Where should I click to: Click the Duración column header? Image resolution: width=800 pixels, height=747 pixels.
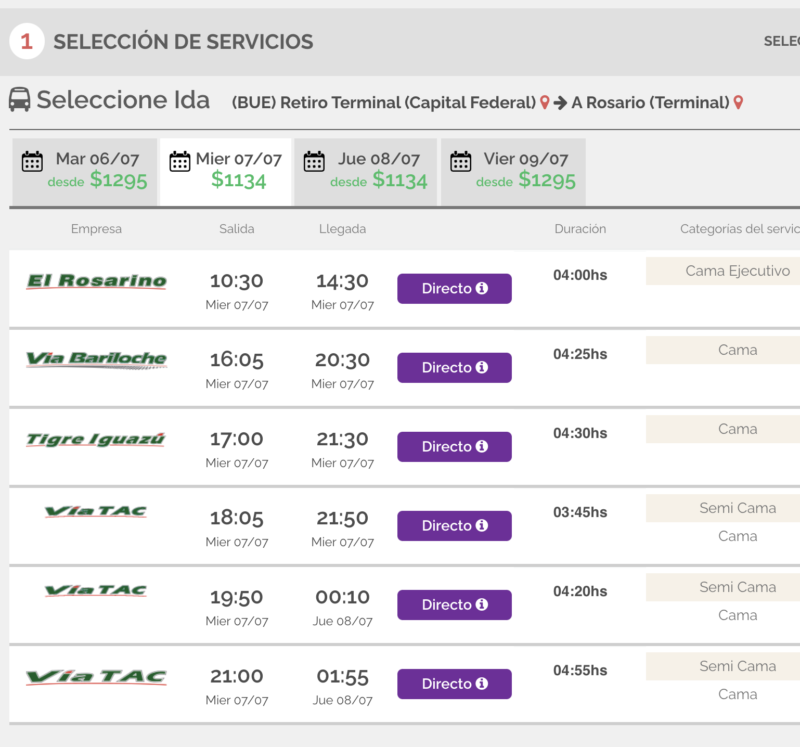click(580, 229)
